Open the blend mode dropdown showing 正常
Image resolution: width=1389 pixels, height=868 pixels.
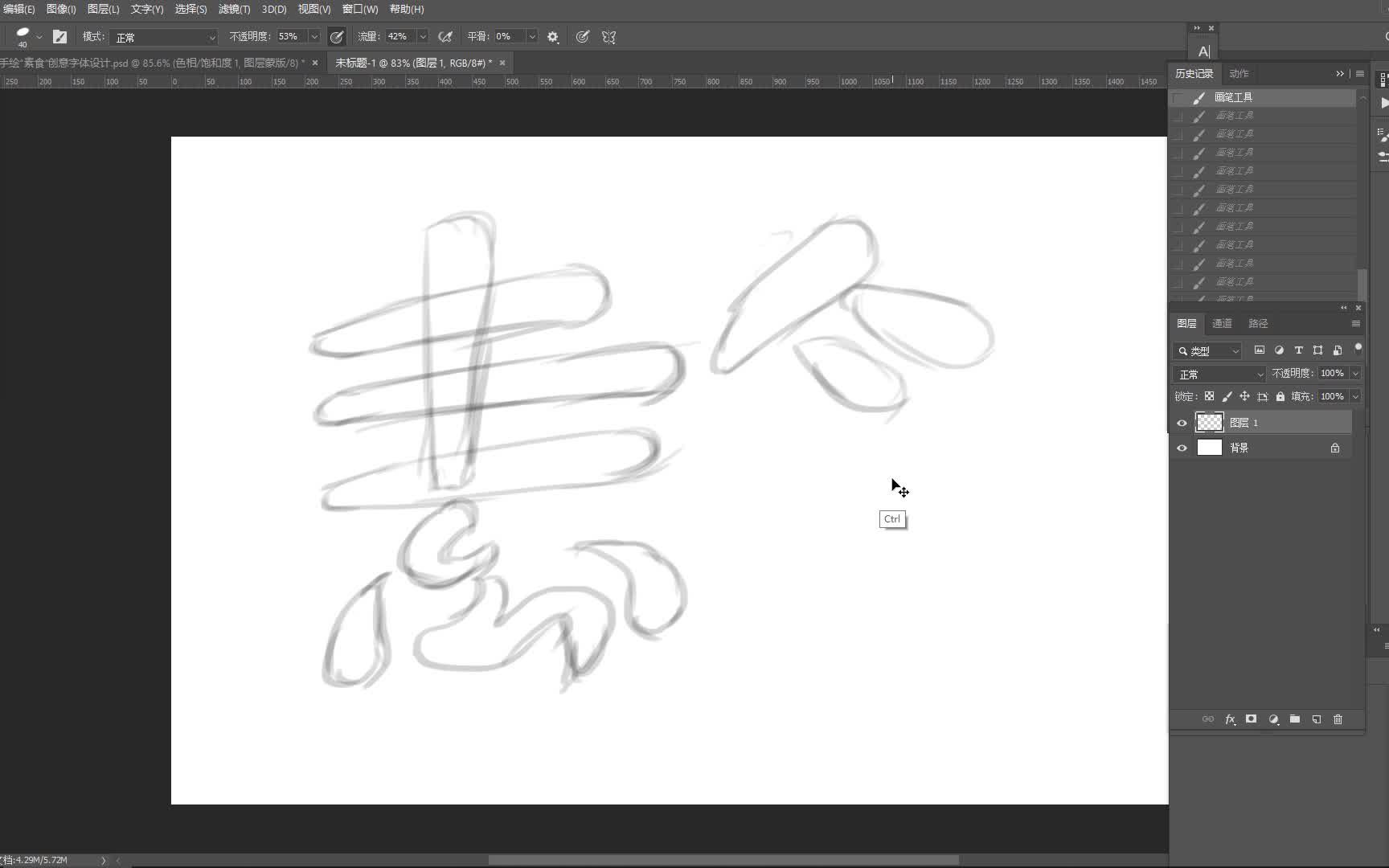[x=1218, y=373]
